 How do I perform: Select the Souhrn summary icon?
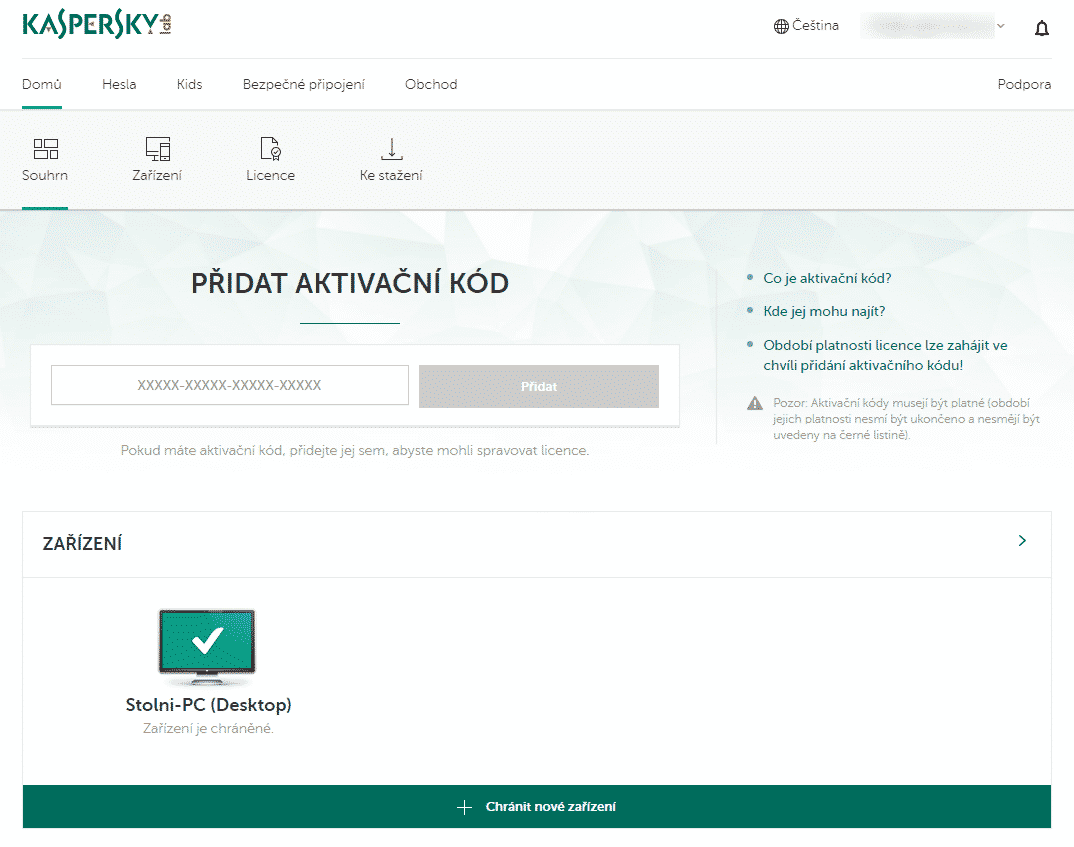point(45,150)
